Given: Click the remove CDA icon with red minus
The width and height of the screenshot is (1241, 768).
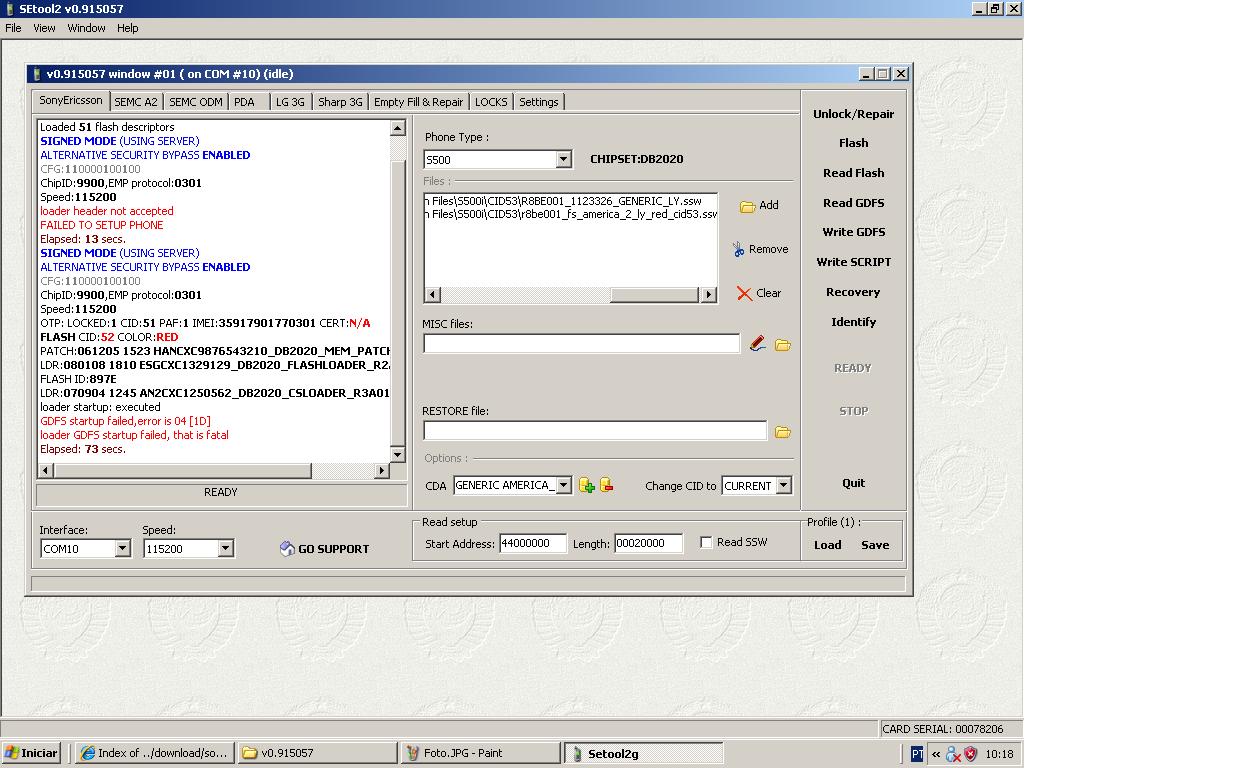Looking at the screenshot, I should tap(606, 485).
